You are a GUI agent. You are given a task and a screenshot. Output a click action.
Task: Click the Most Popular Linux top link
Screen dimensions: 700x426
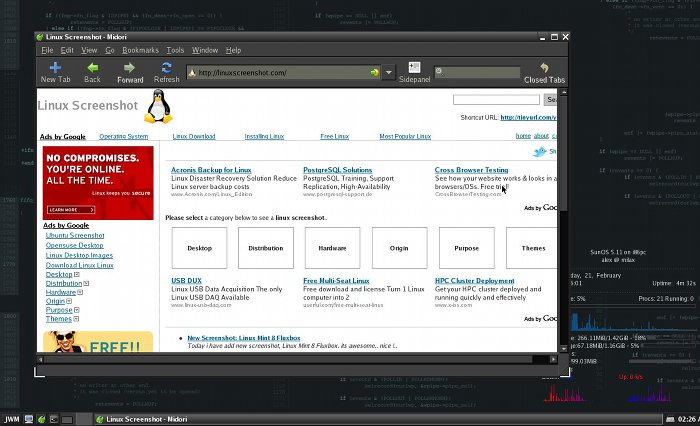(405, 136)
